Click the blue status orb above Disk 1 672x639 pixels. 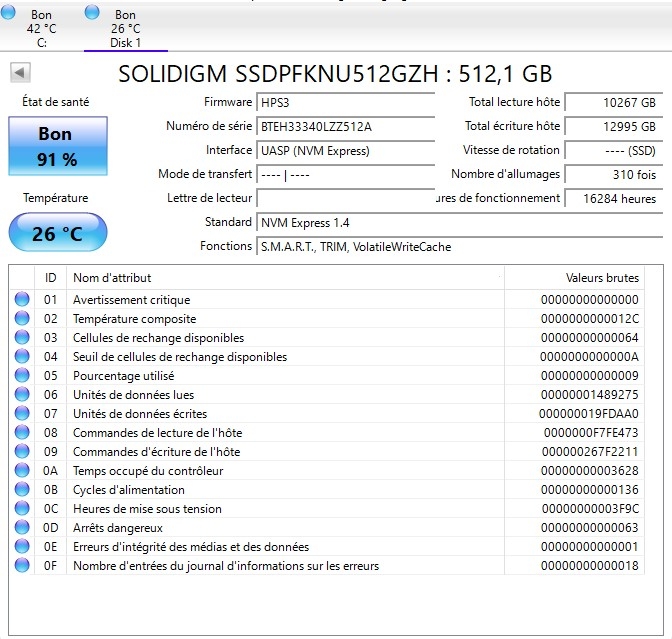click(x=92, y=12)
